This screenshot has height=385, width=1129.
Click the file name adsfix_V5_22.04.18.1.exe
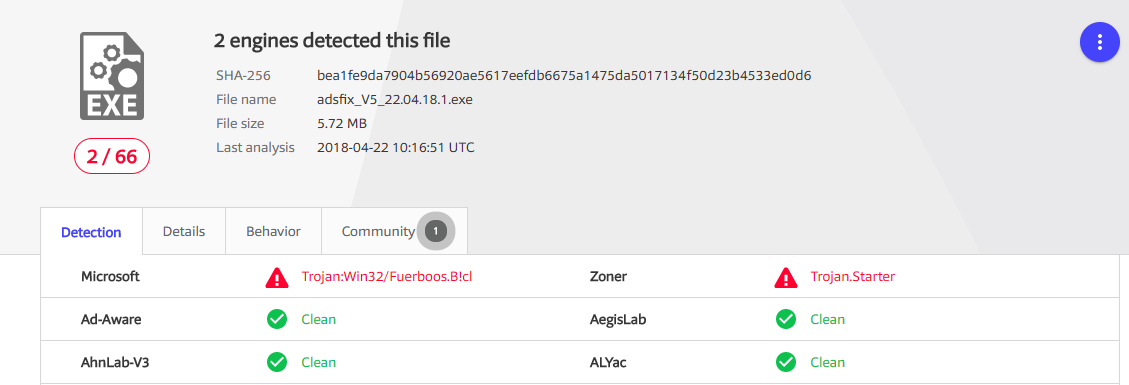pyautogui.click(x=395, y=99)
